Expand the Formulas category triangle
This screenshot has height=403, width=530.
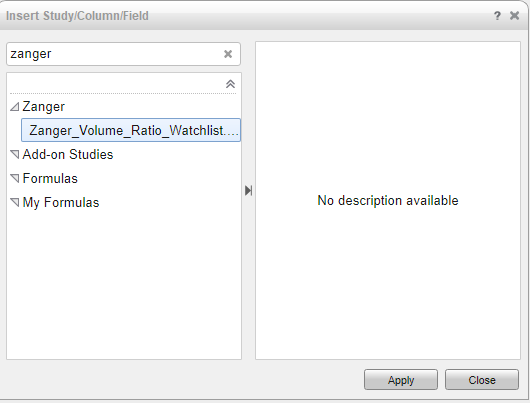pyautogui.click(x=15, y=178)
